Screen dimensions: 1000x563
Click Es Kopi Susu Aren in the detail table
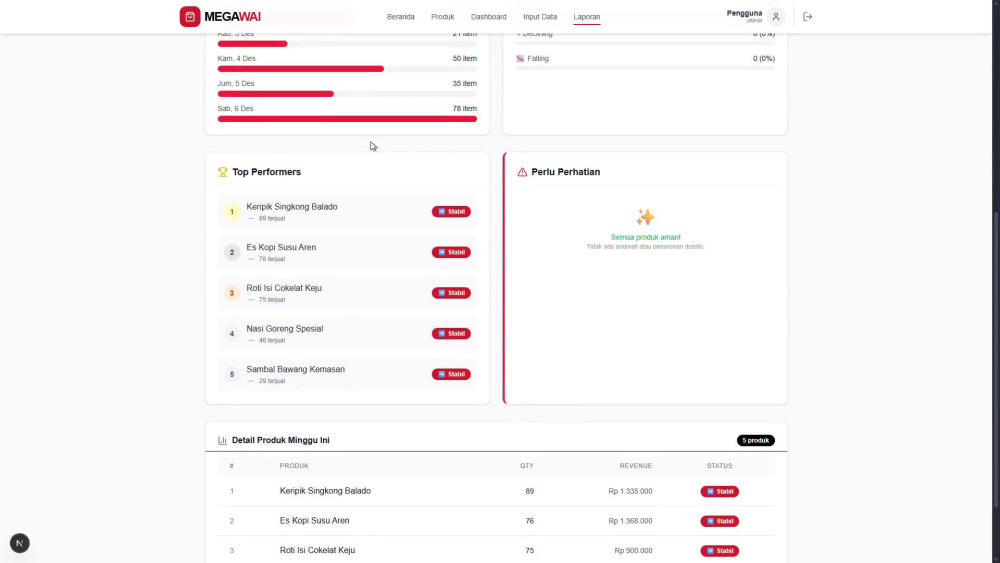314,521
